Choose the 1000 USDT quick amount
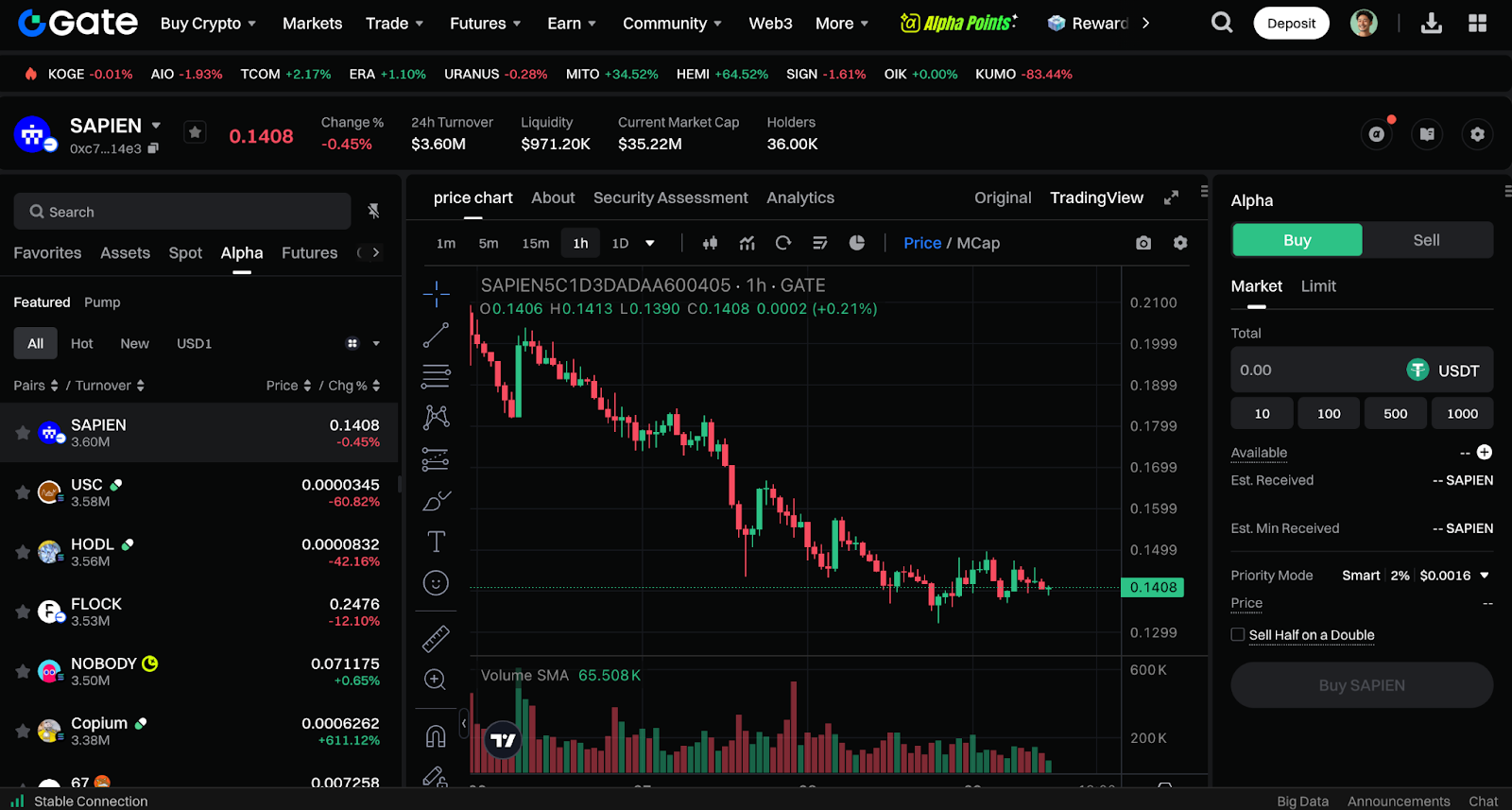 1462,413
